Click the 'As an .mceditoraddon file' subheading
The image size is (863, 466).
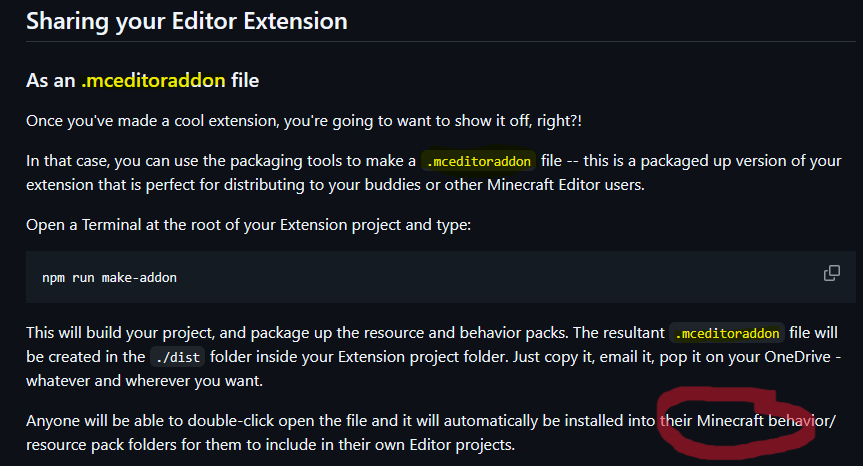coord(143,80)
